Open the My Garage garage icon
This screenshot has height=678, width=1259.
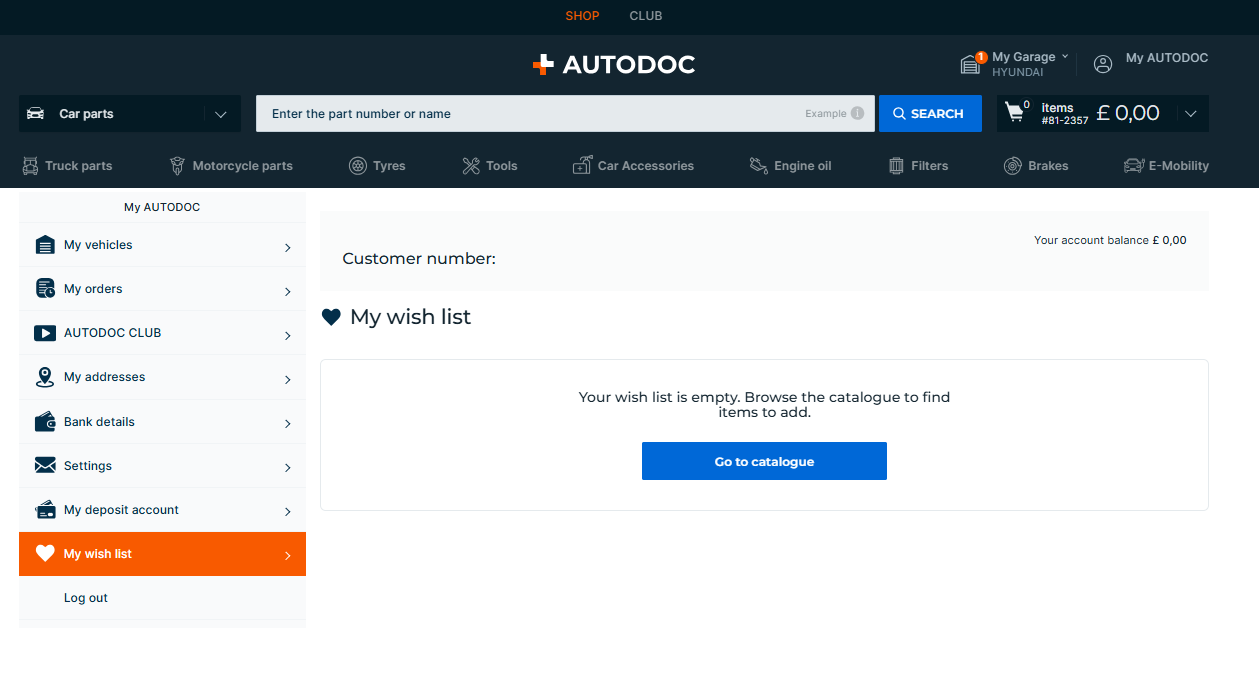[x=970, y=65]
